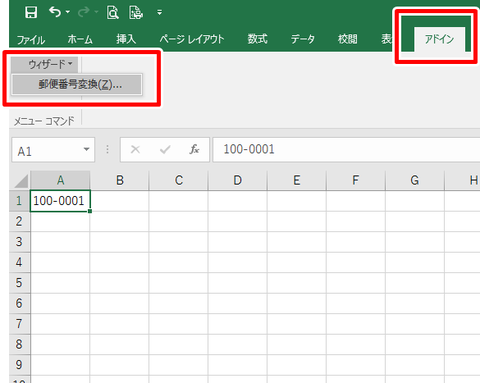Click the formula bar containing 100-0001
The image size is (480, 383).
[x=346, y=149]
